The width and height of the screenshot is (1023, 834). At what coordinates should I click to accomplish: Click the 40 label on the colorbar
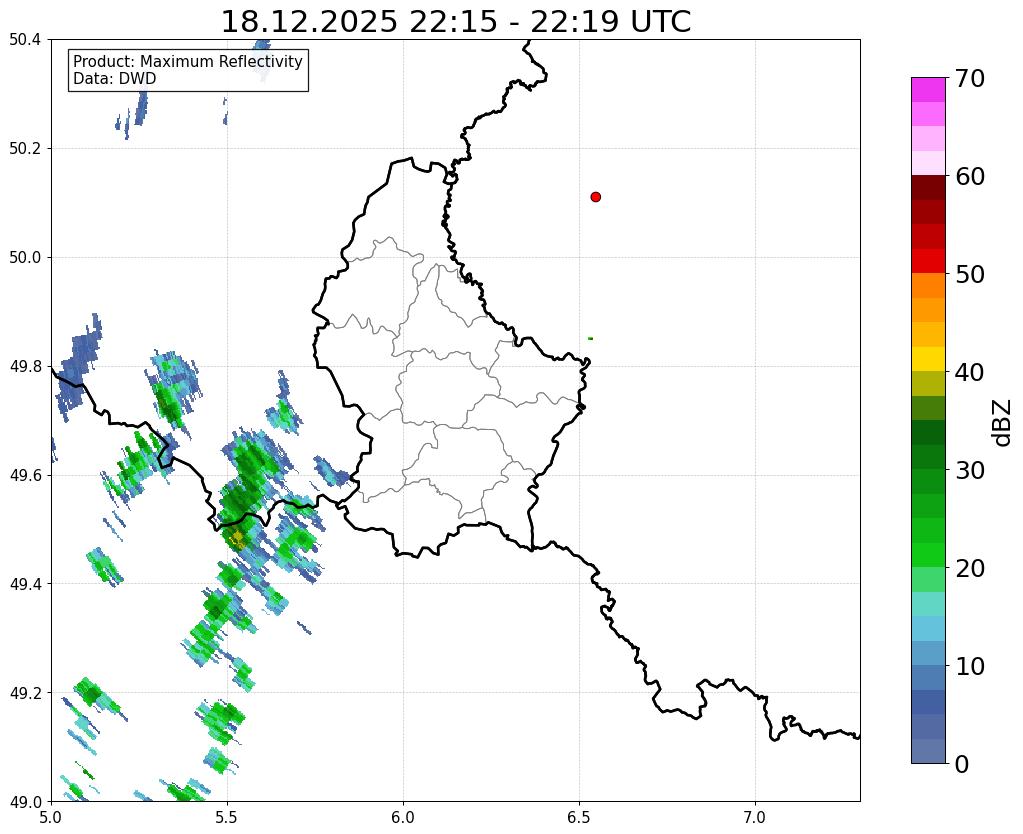969,372
